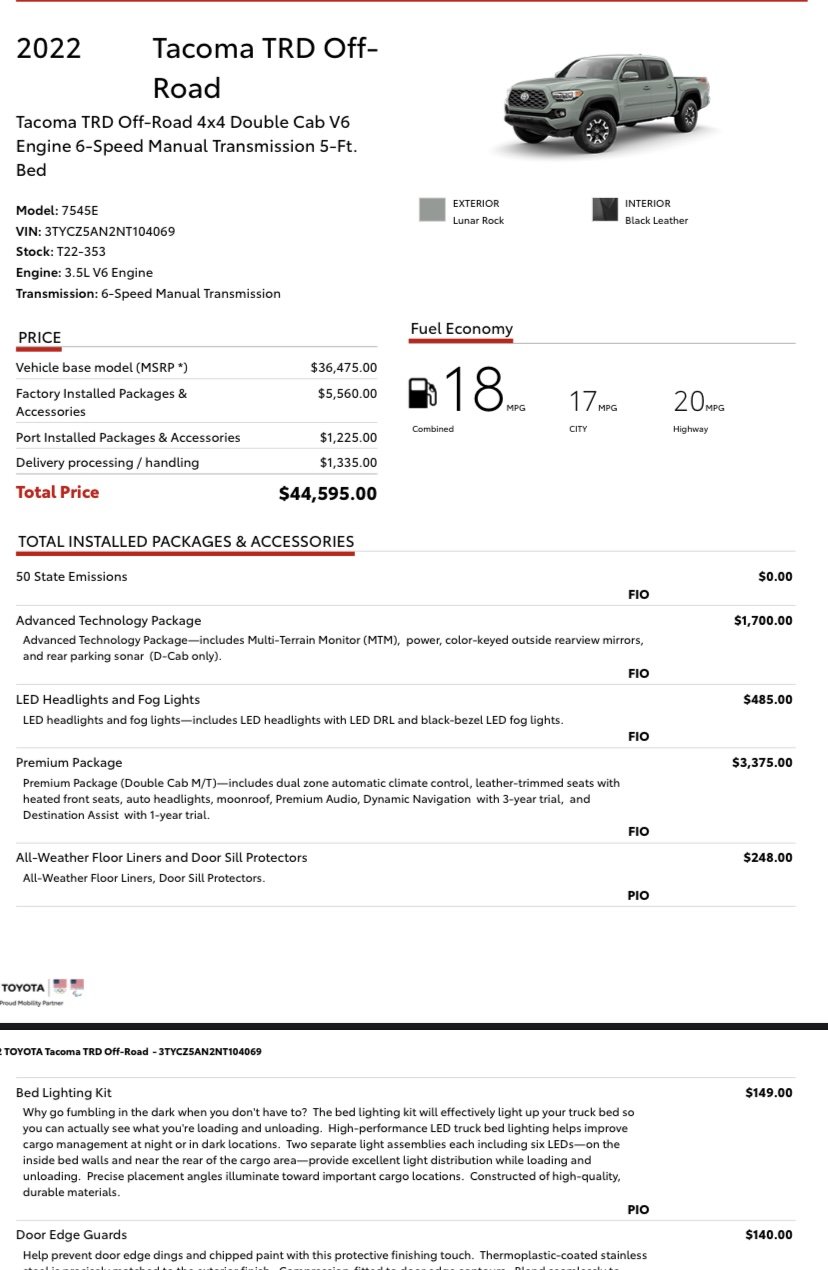The height and width of the screenshot is (1270, 828).
Task: Click 'Factory Installed Packages & Accessories' label
Action: tap(101, 402)
